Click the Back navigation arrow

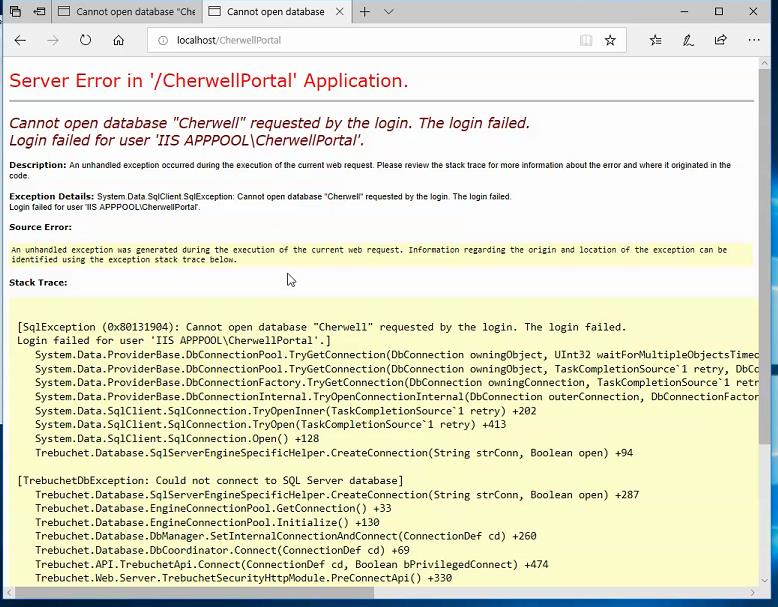(20, 40)
